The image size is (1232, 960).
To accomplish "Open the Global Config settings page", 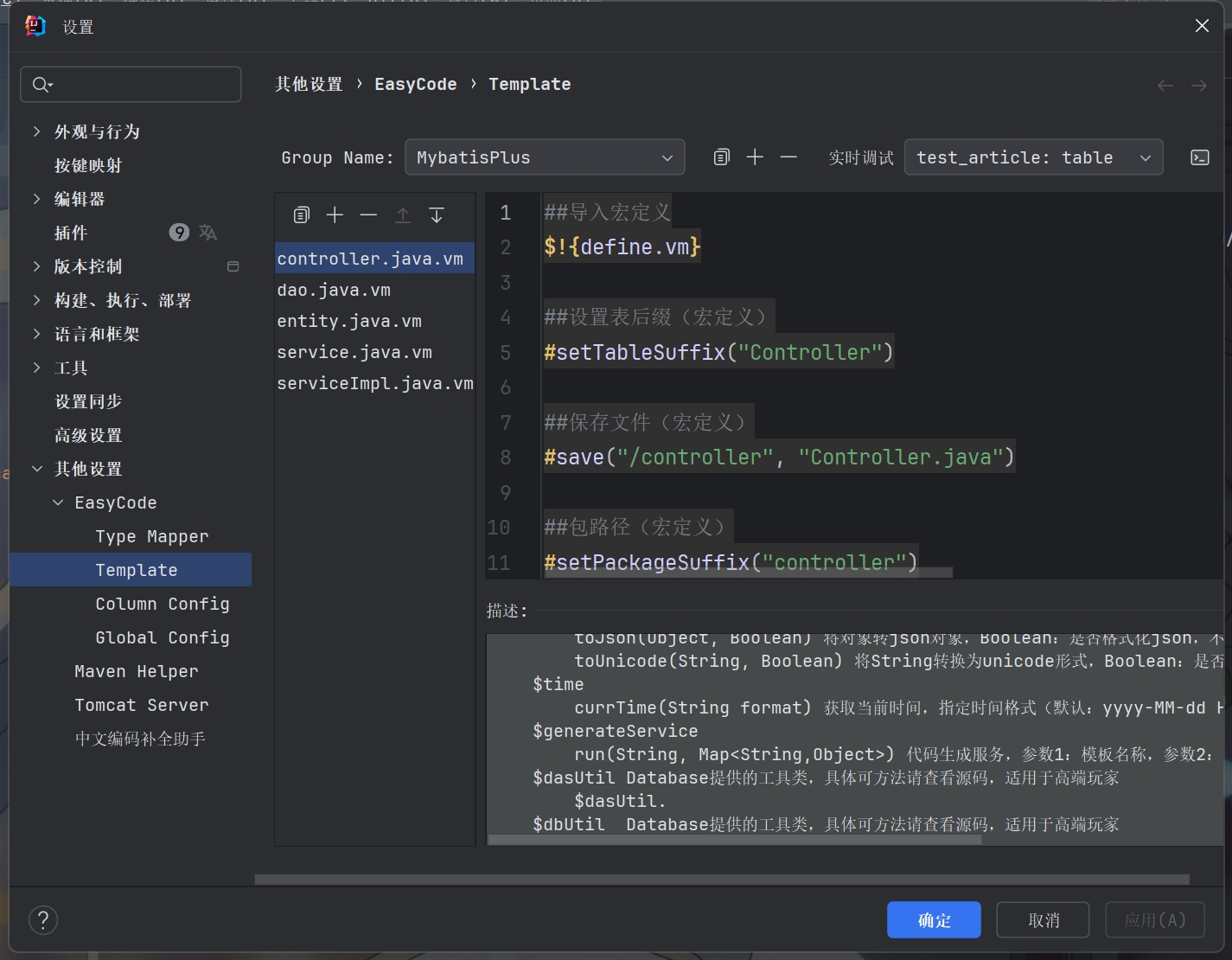I will pyautogui.click(x=163, y=637).
